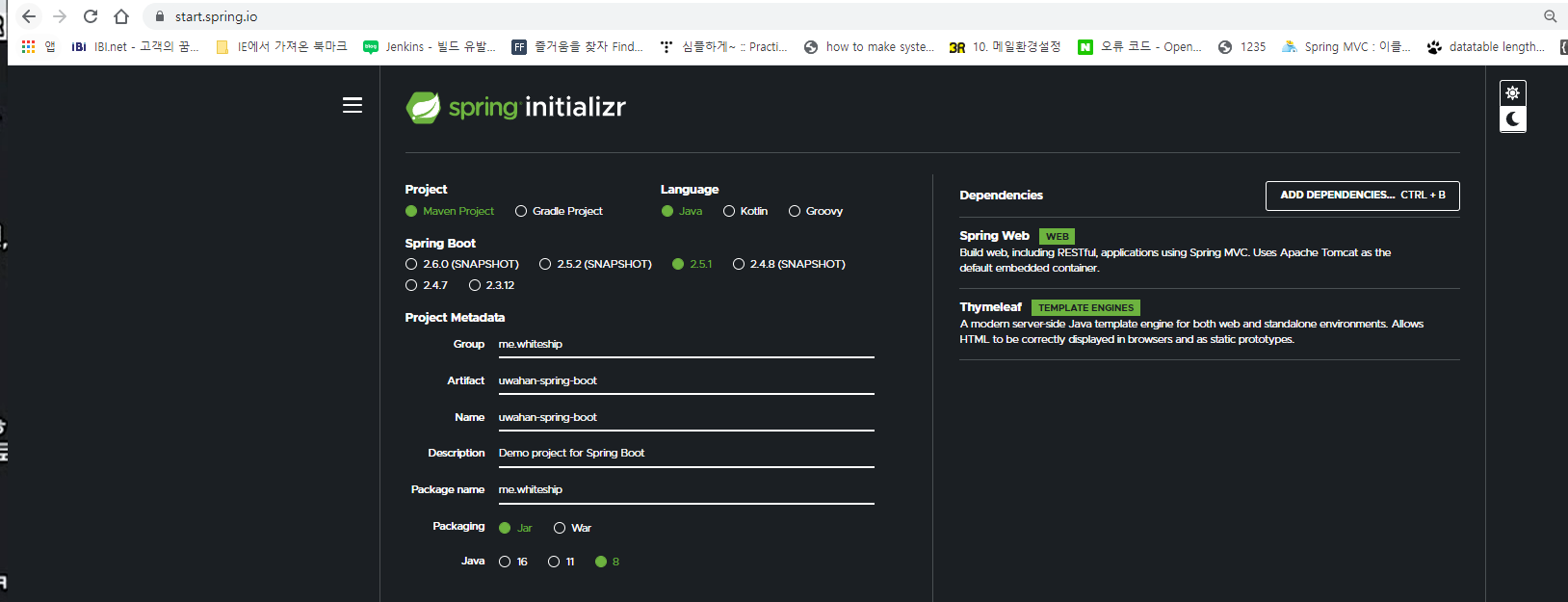The width and height of the screenshot is (1568, 602).
Task: Open the Apps grid bookmark icon
Action: [28, 46]
